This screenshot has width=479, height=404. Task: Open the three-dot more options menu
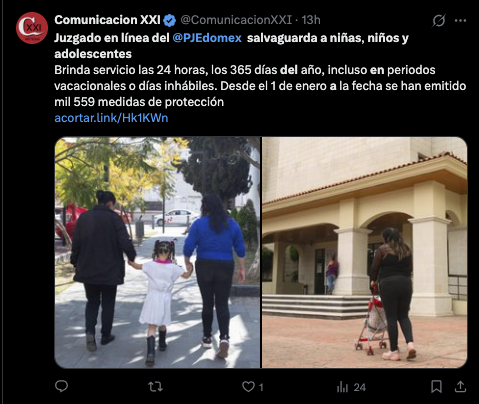click(460, 21)
